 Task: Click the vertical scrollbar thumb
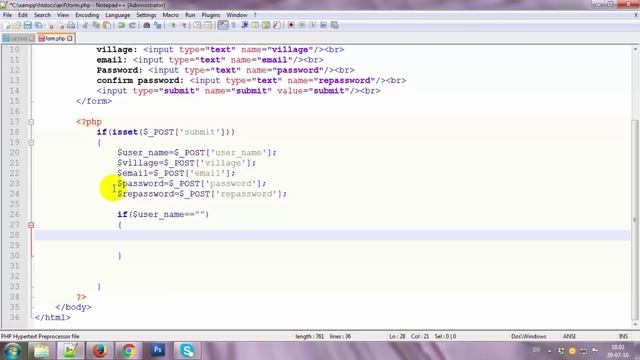tap(635, 220)
